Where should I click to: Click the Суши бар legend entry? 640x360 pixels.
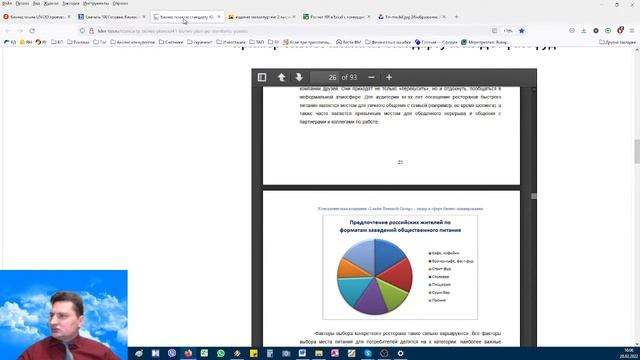(439, 293)
